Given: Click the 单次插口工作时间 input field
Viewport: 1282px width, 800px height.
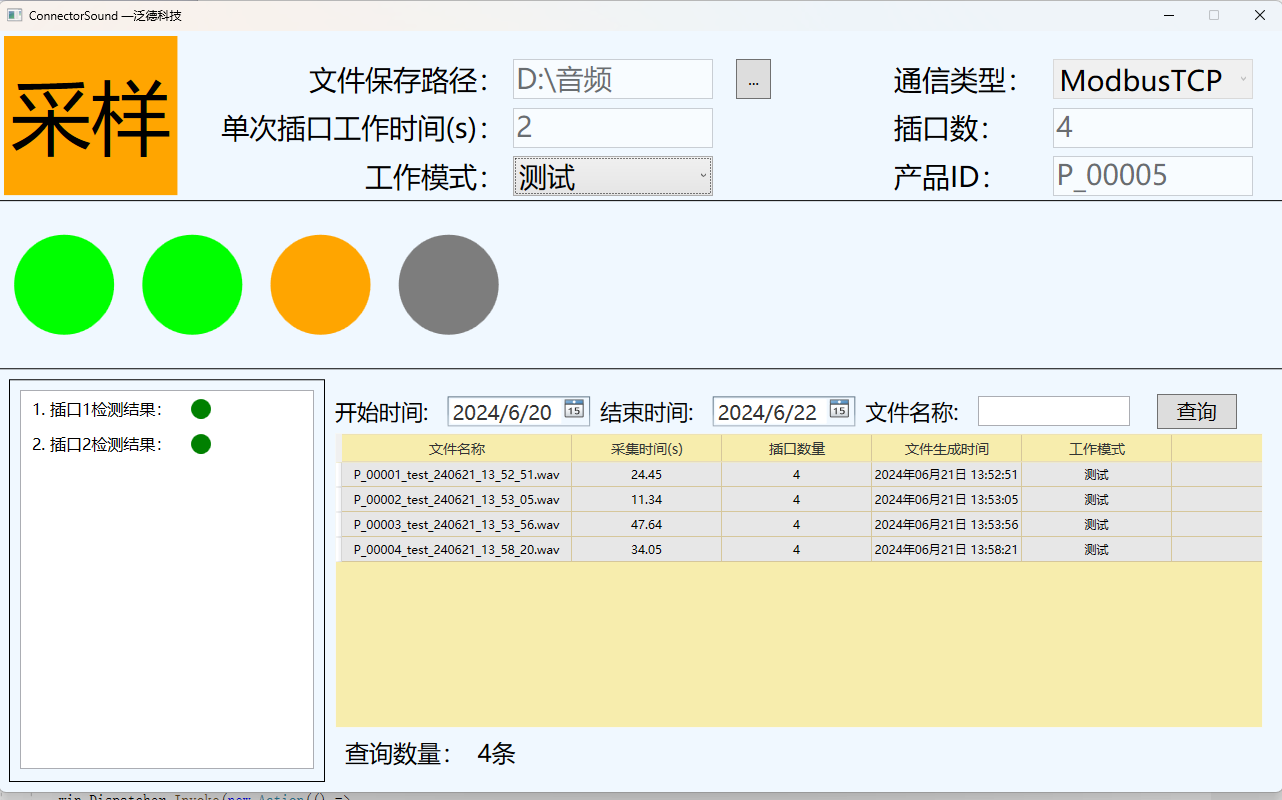Looking at the screenshot, I should tap(613, 128).
